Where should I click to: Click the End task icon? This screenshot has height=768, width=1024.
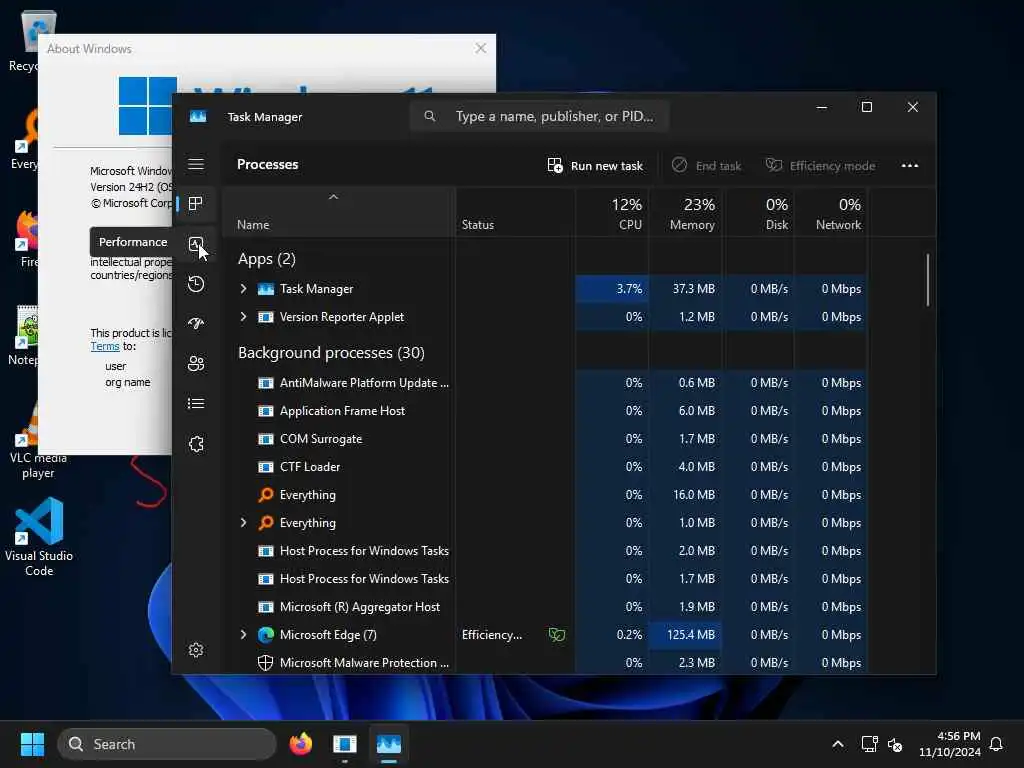(x=679, y=165)
